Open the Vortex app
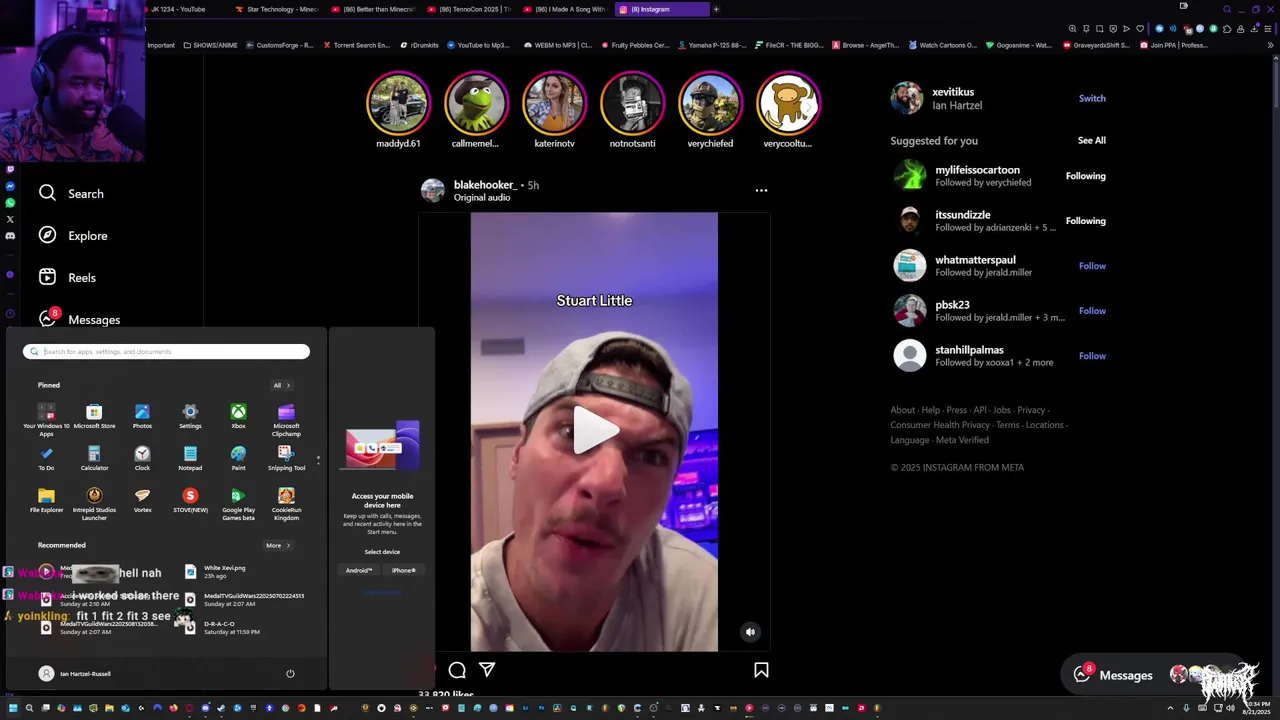Screen dimensions: 1280x720 [142, 500]
